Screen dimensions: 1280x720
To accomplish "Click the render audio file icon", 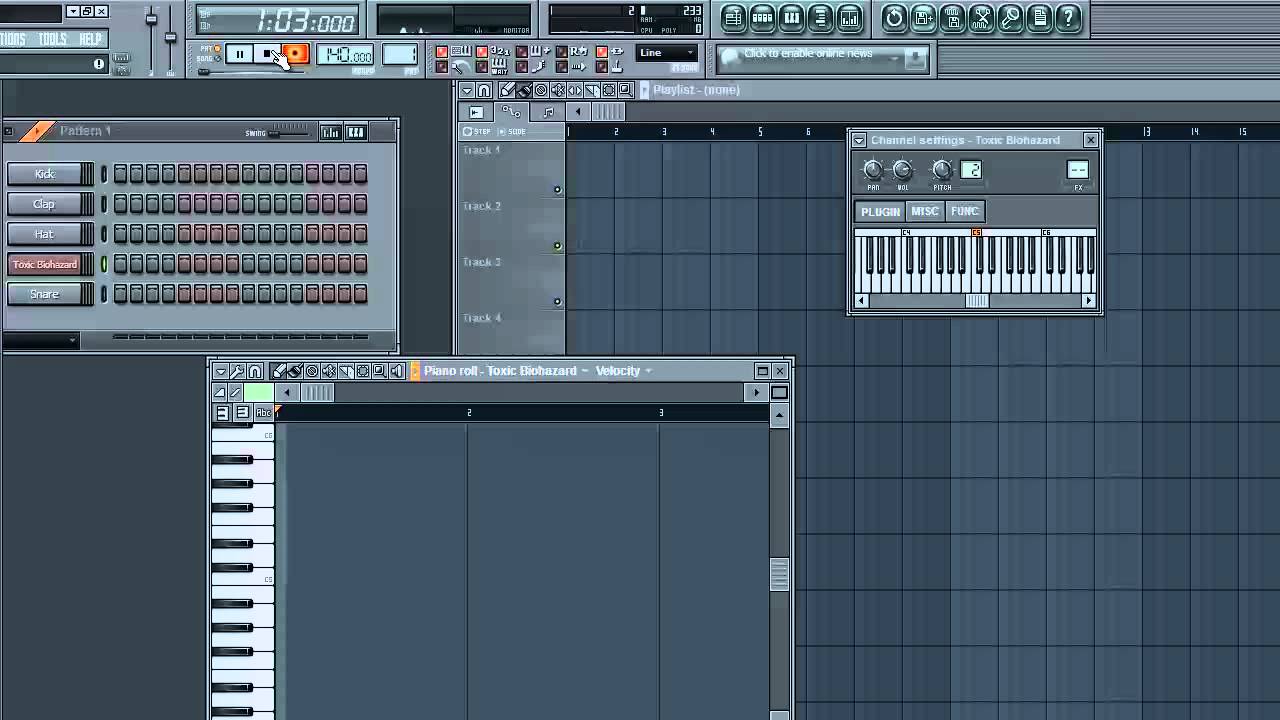I will click(x=952, y=17).
